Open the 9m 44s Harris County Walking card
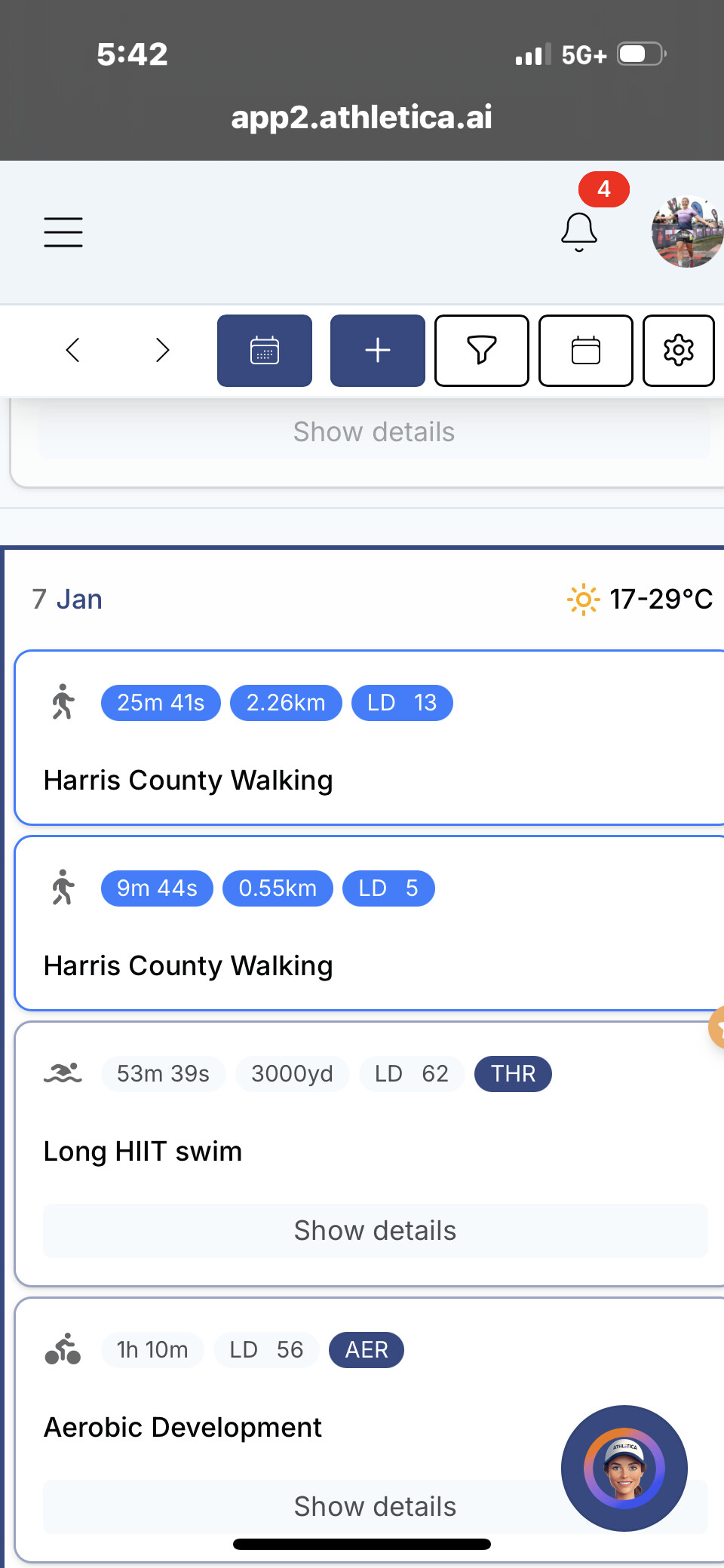 tap(370, 965)
